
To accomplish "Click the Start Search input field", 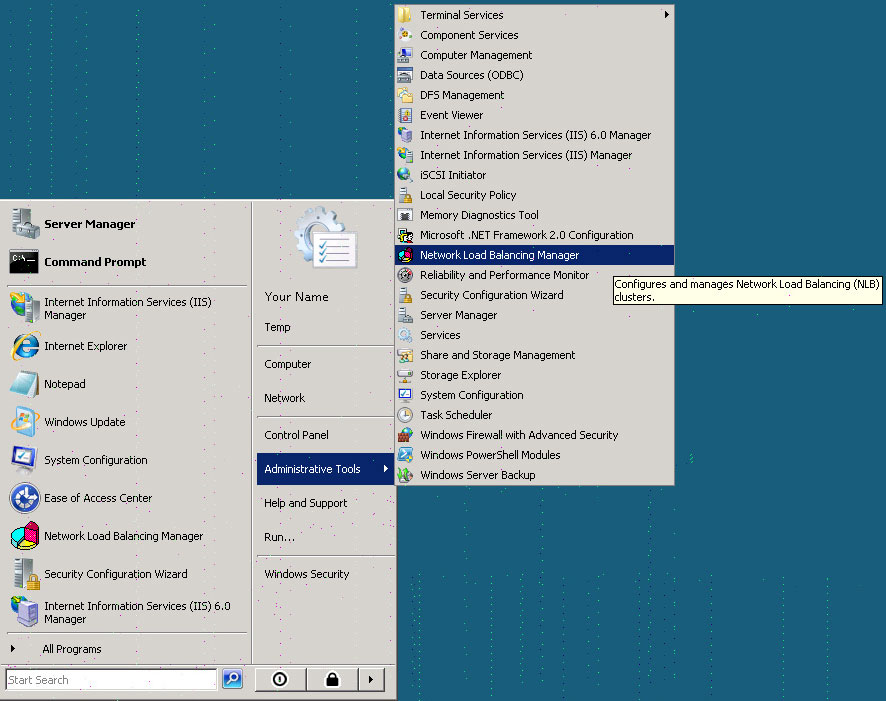I will (x=111, y=680).
